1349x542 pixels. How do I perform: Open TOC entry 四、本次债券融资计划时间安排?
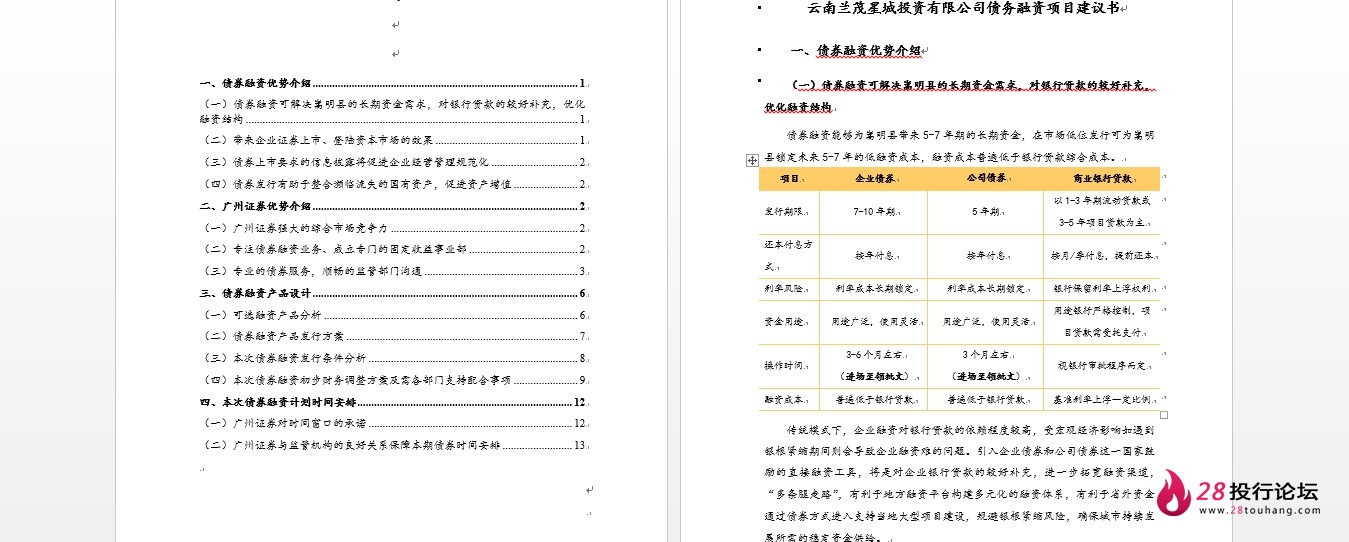393,402
